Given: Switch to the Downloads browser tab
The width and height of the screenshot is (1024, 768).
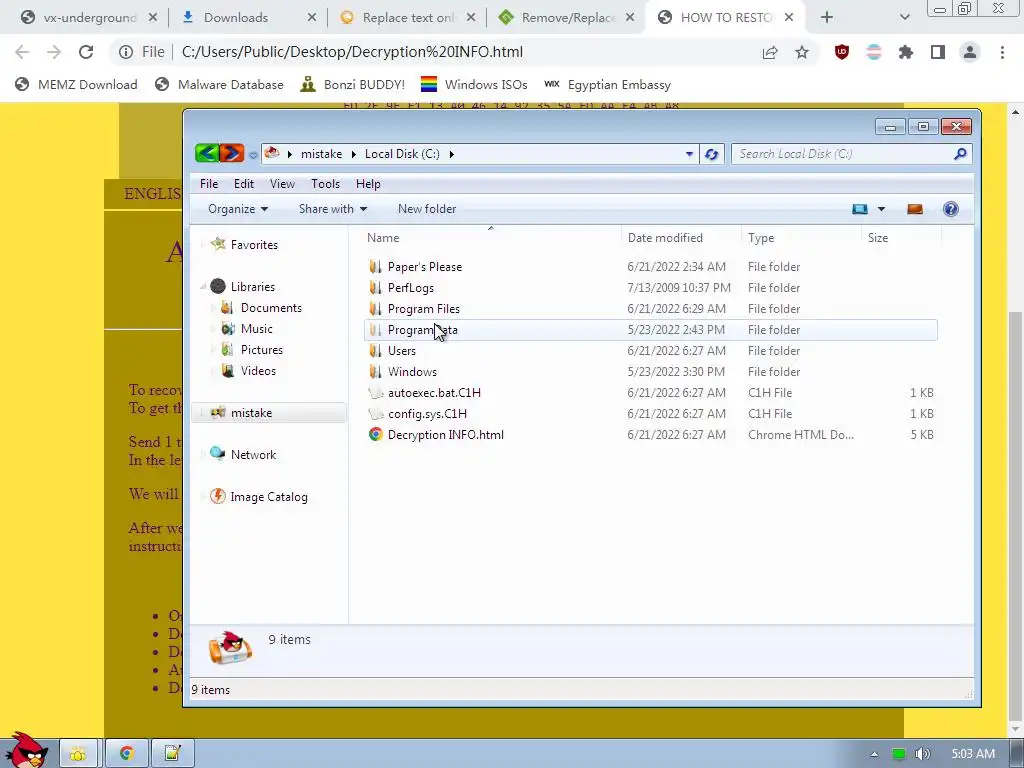Looking at the screenshot, I should pos(249,18).
